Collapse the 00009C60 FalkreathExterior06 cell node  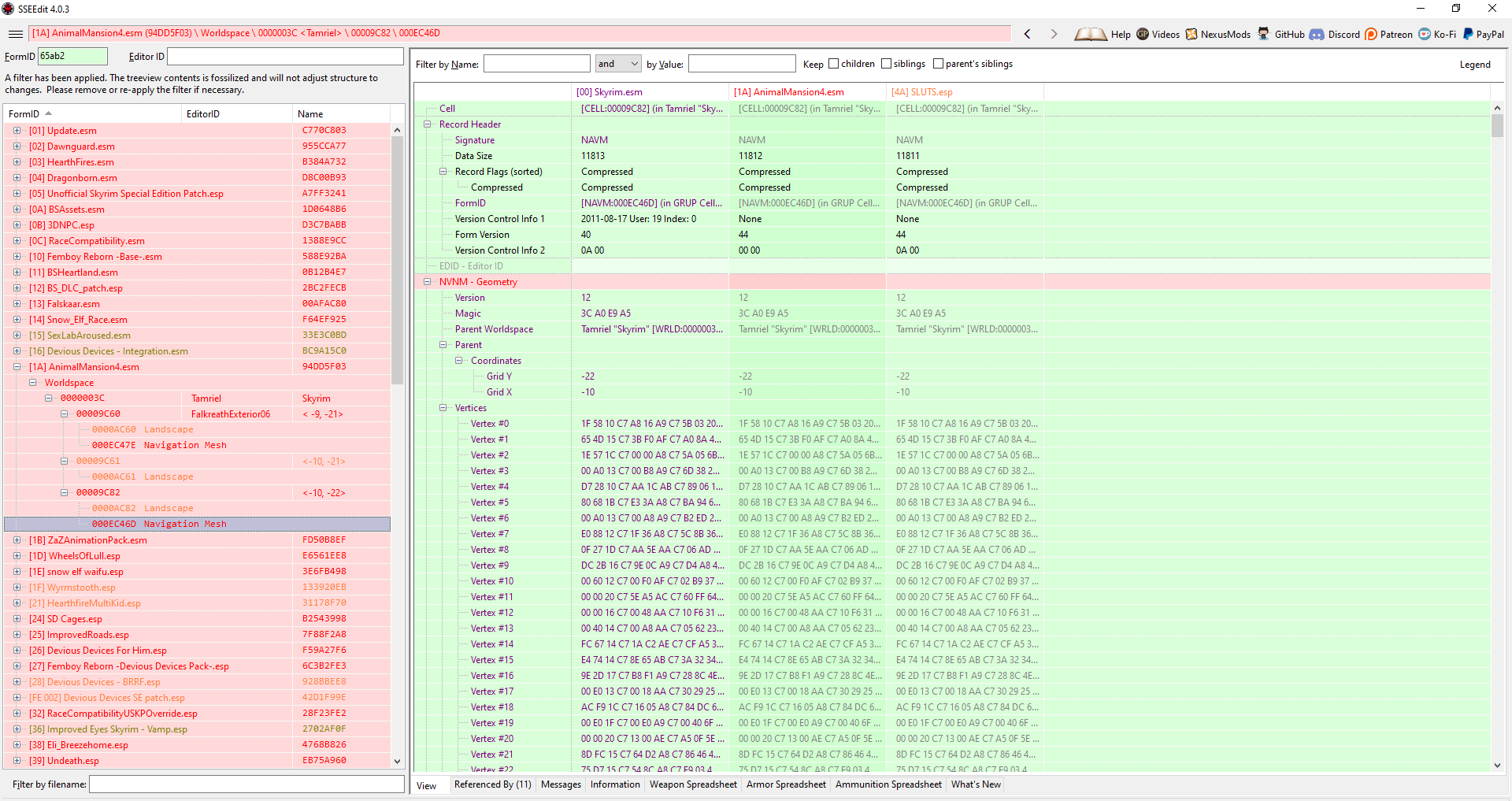(x=64, y=414)
